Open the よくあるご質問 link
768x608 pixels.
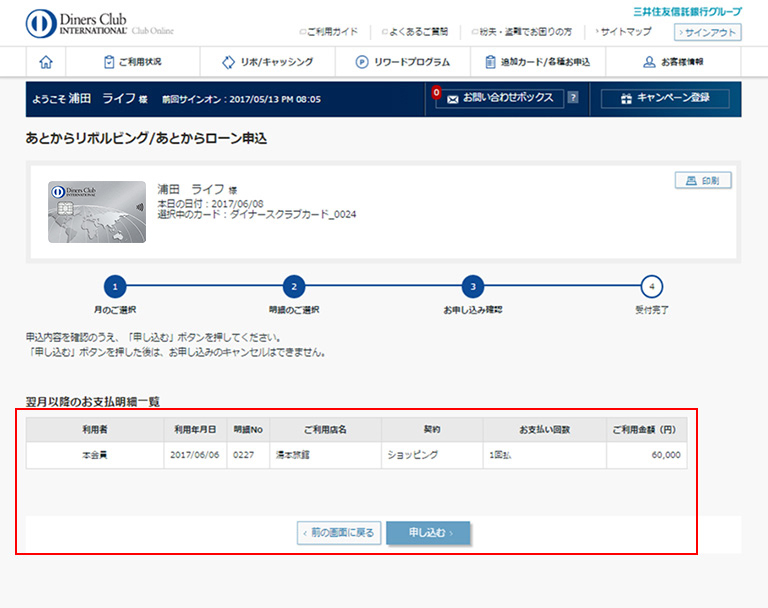(x=413, y=32)
